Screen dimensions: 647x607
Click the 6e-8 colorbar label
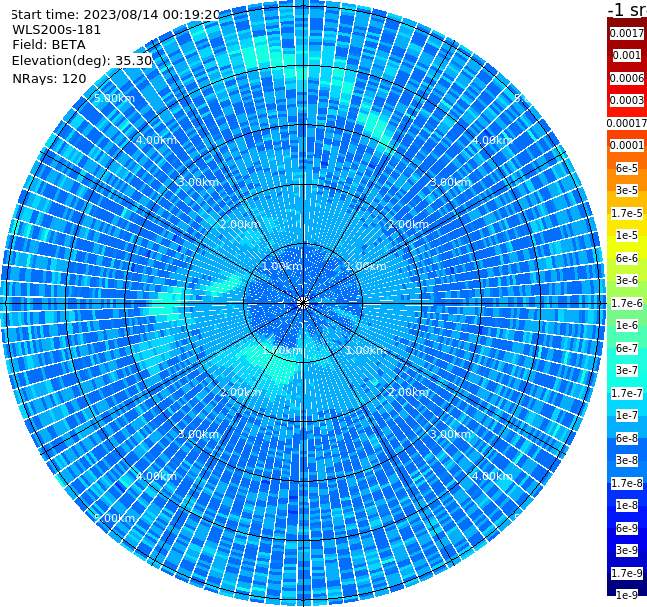[x=627, y=438]
